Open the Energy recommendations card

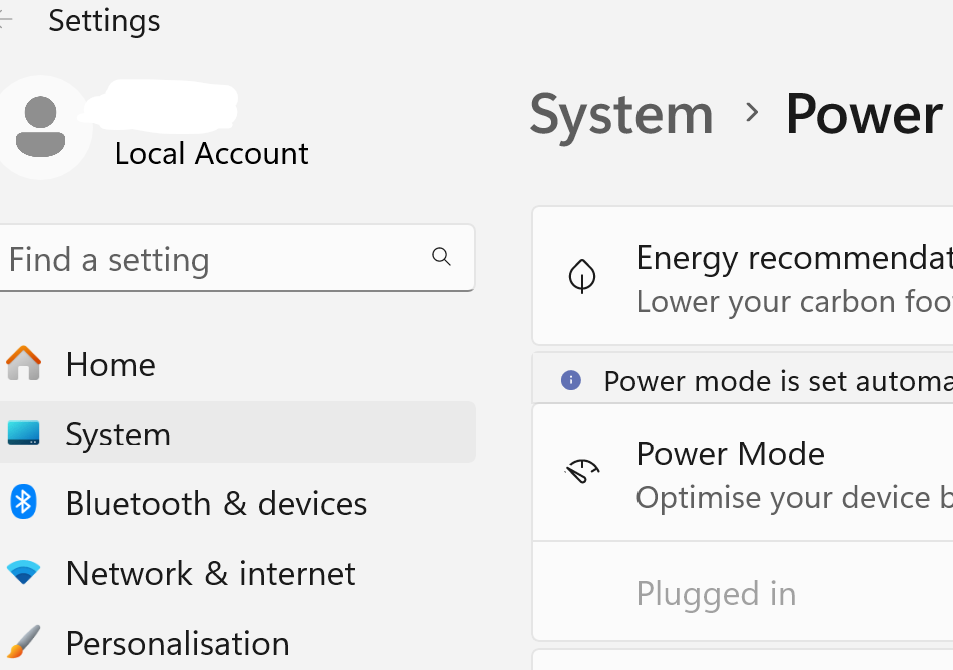(x=790, y=277)
